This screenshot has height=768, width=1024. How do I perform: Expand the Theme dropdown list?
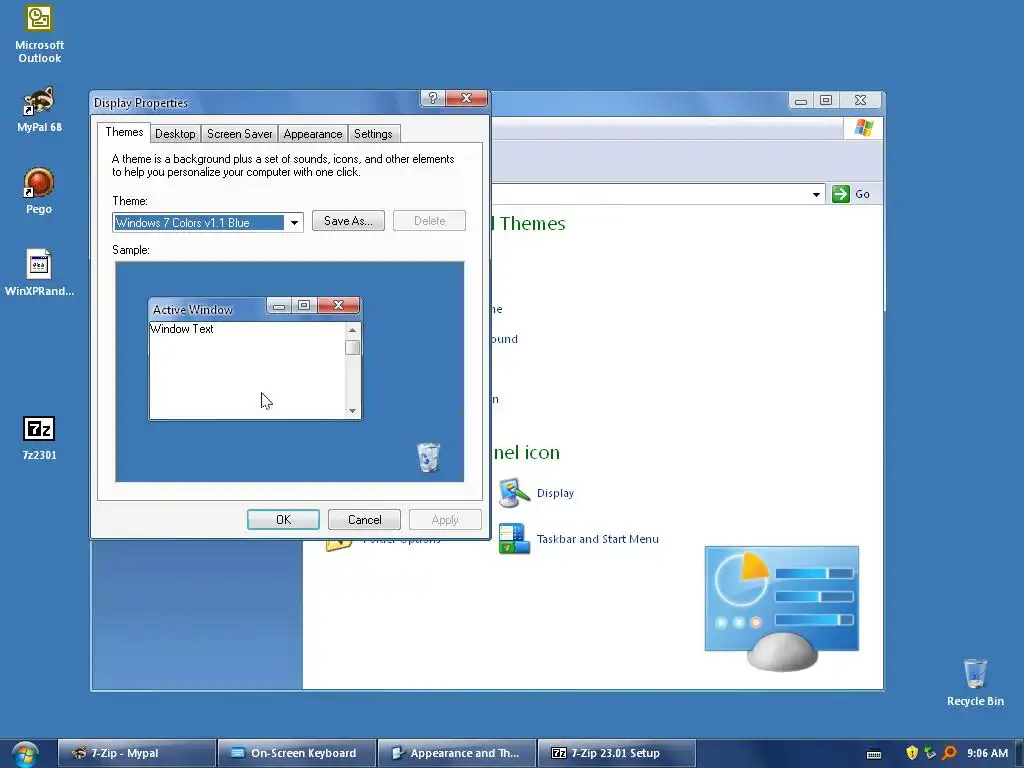(295, 223)
